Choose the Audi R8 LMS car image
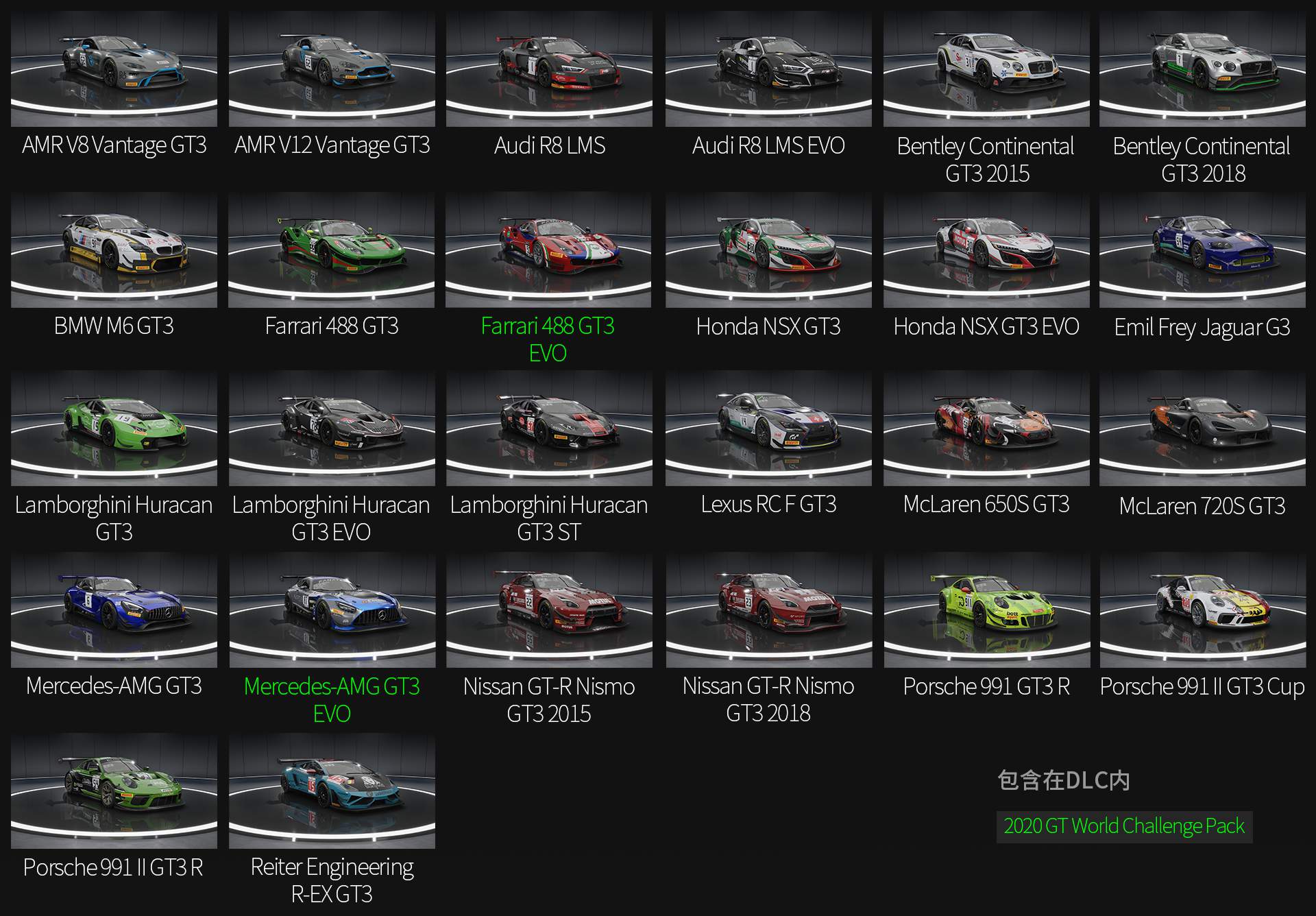Viewport: 1316px width, 916px height. pyautogui.click(x=549, y=69)
